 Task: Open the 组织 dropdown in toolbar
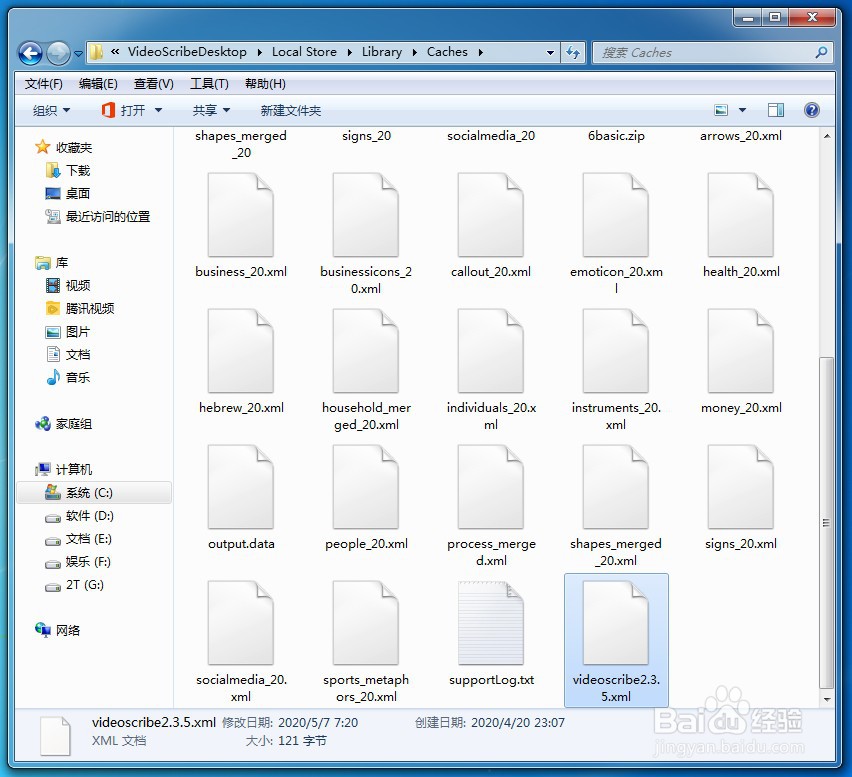[x=52, y=110]
